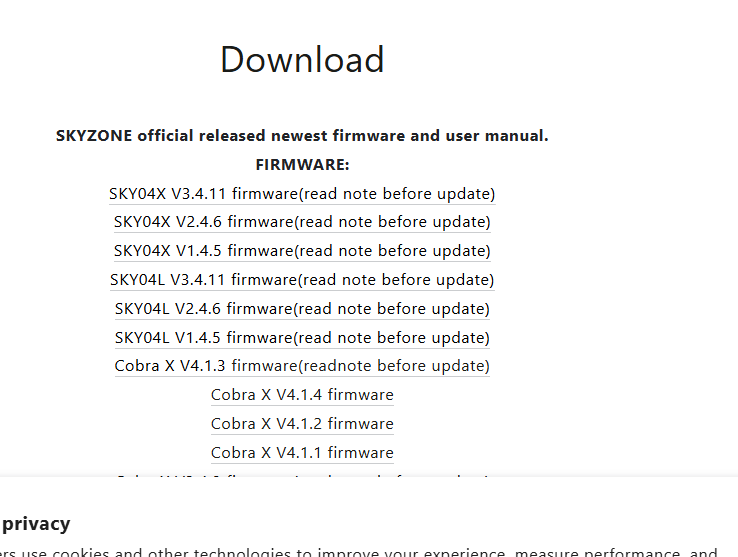Open SKY04L V2.4.6 firmware link
Screen dimensions: 738x557
302,309
